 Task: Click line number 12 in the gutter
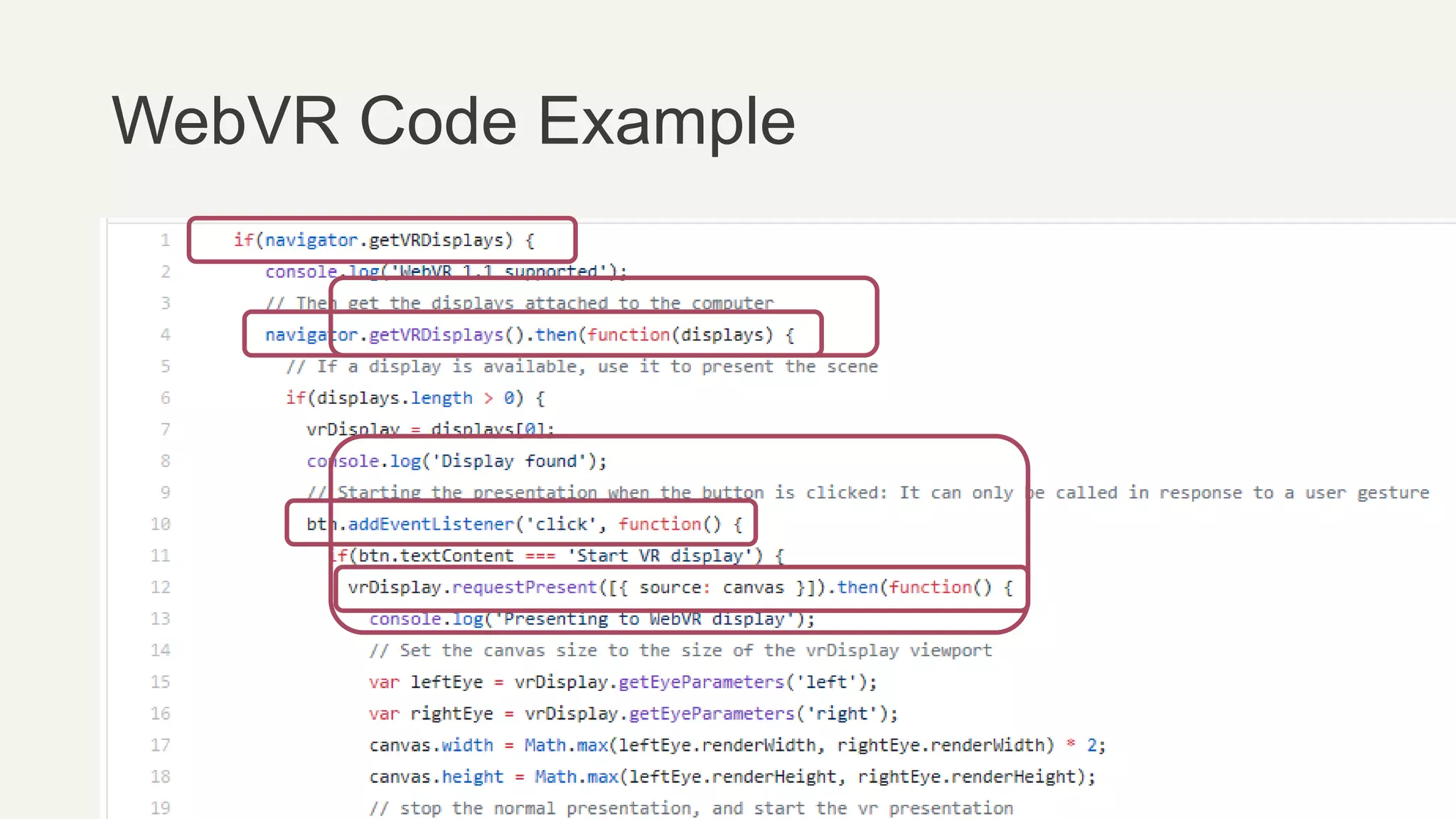coord(161,587)
